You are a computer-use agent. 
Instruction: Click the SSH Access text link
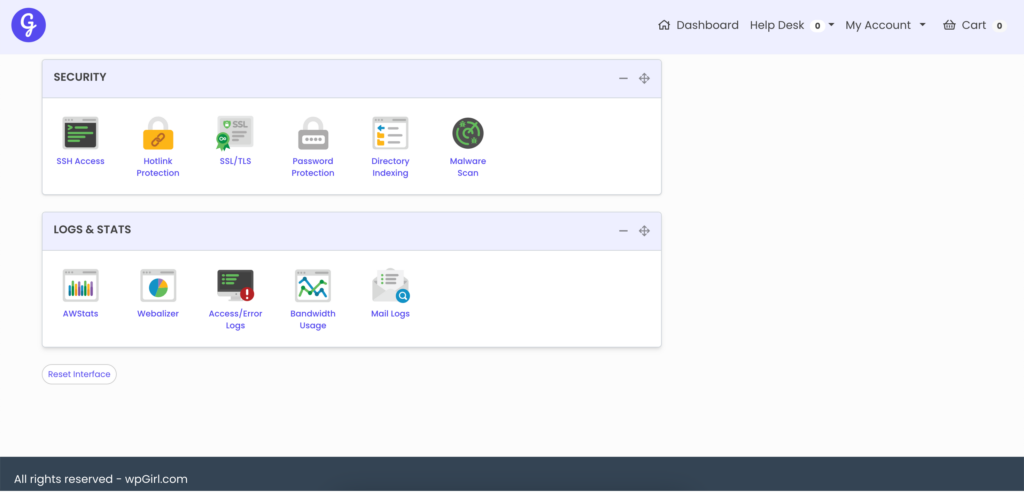[80, 161]
